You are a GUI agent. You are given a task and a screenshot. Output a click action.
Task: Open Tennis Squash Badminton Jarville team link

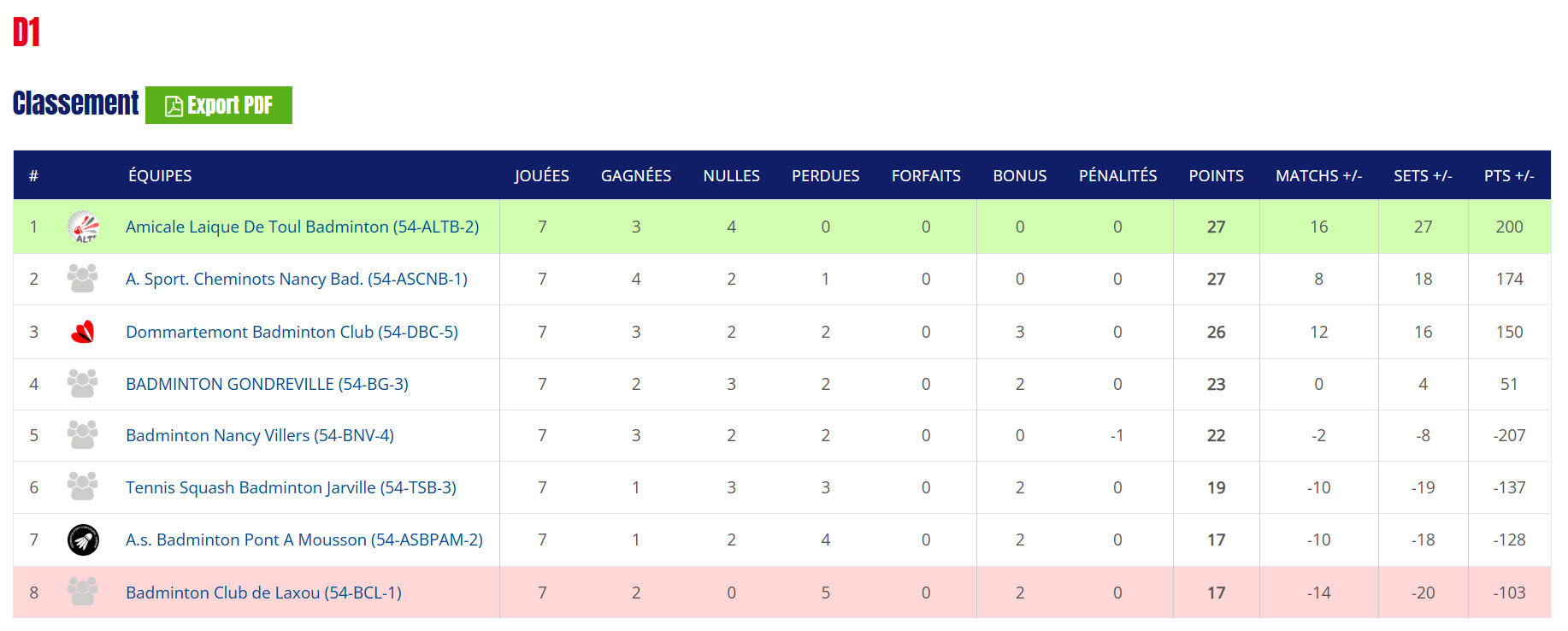pos(291,487)
